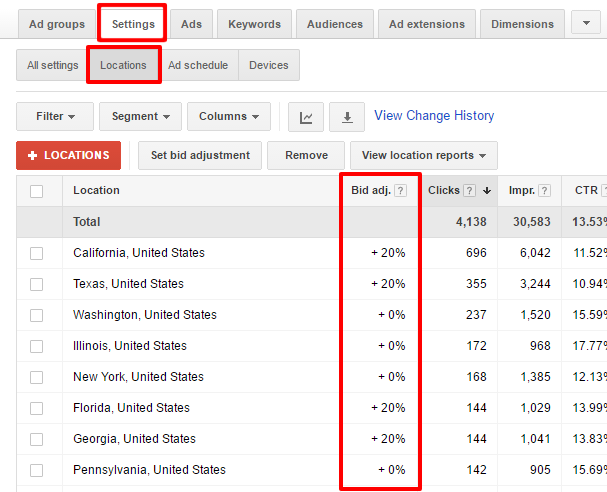Screen dimensions: 607x492
Task: Open the more tabs arrow dropdown
Action: 586,23
